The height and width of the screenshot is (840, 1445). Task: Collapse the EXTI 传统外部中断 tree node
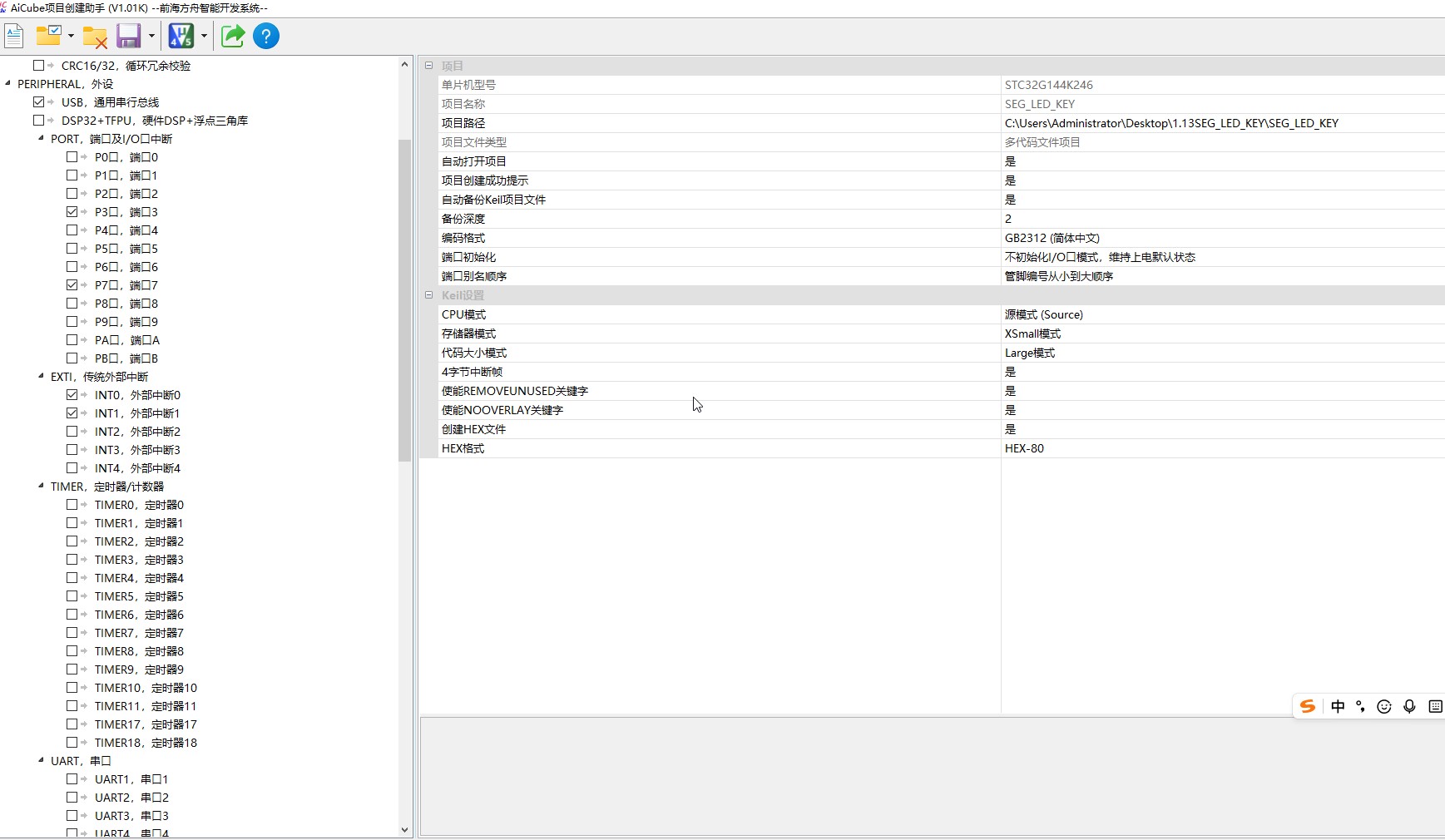41,376
